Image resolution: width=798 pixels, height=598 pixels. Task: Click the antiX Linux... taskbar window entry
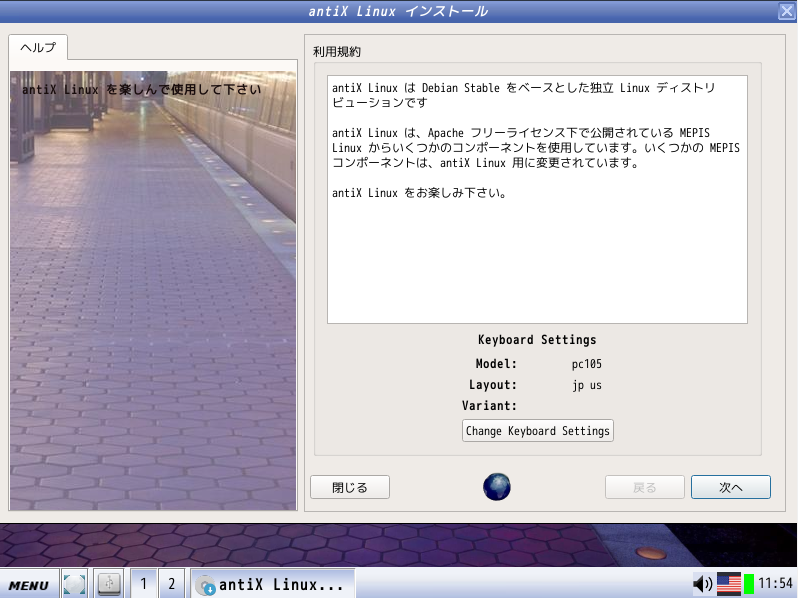coord(273,584)
